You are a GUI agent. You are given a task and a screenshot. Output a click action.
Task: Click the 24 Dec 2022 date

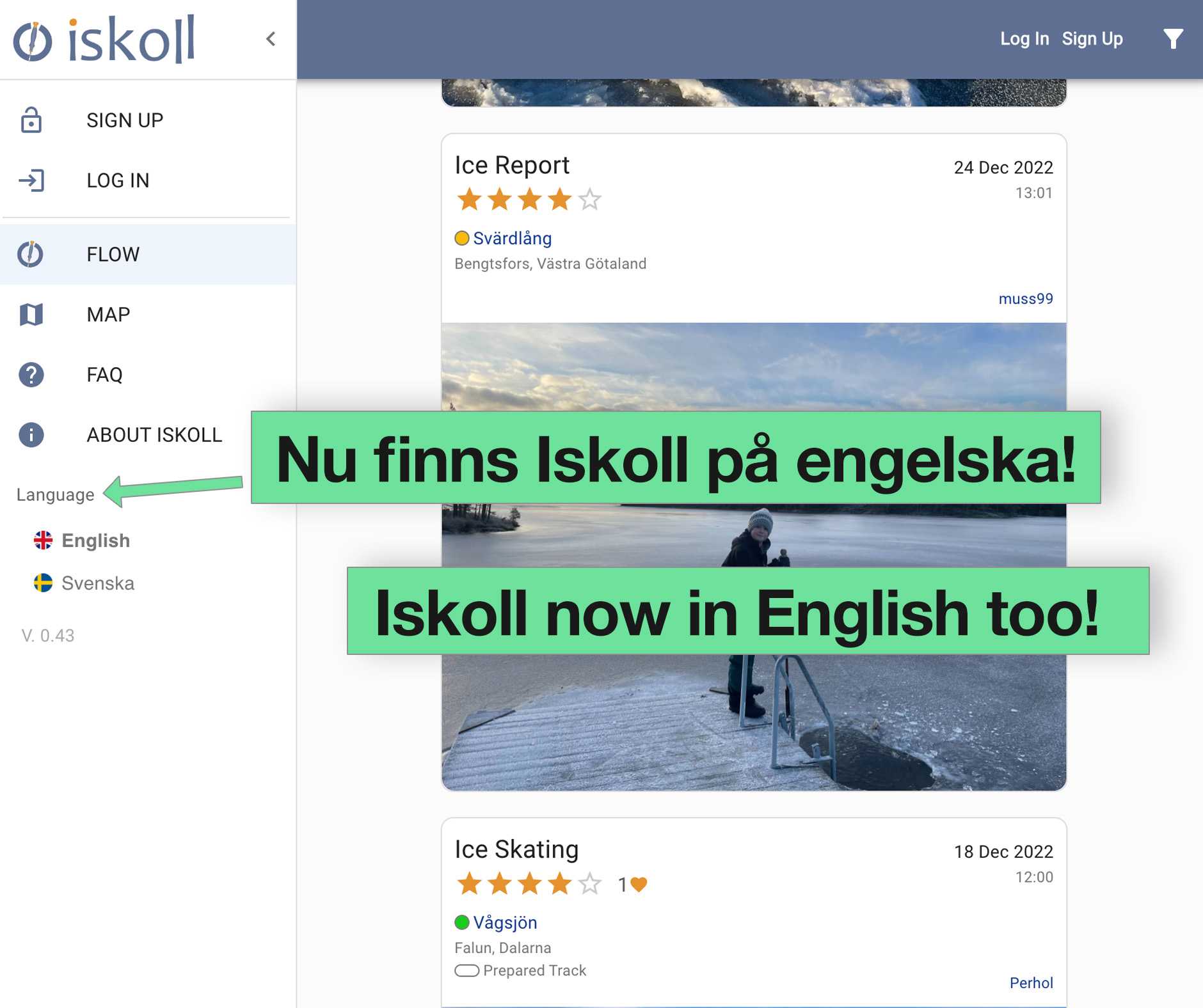click(1003, 168)
